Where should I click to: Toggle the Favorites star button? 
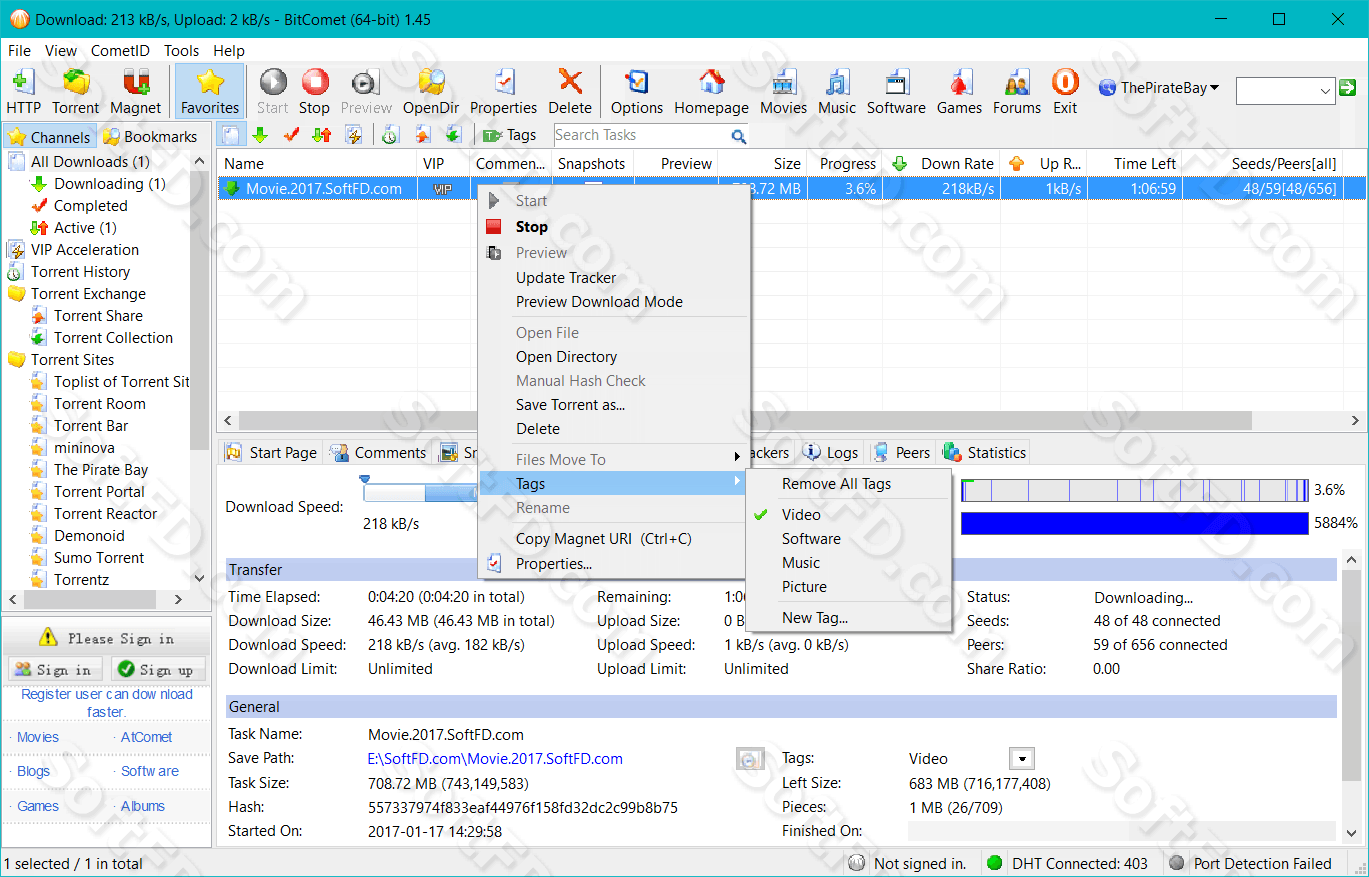tap(210, 91)
